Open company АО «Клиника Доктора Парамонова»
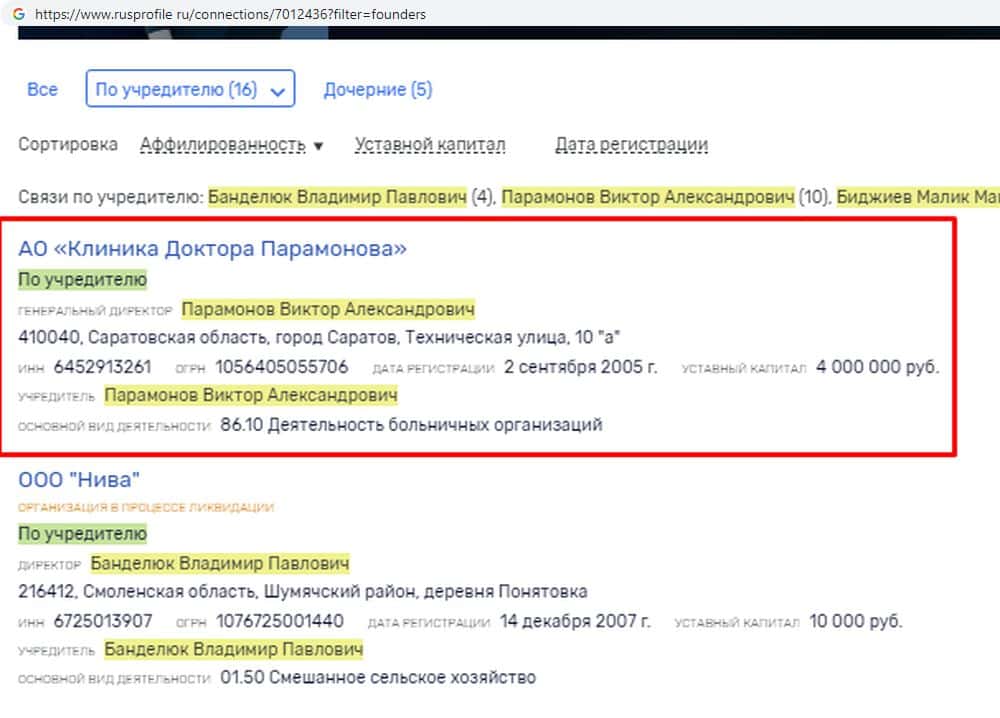 212,249
